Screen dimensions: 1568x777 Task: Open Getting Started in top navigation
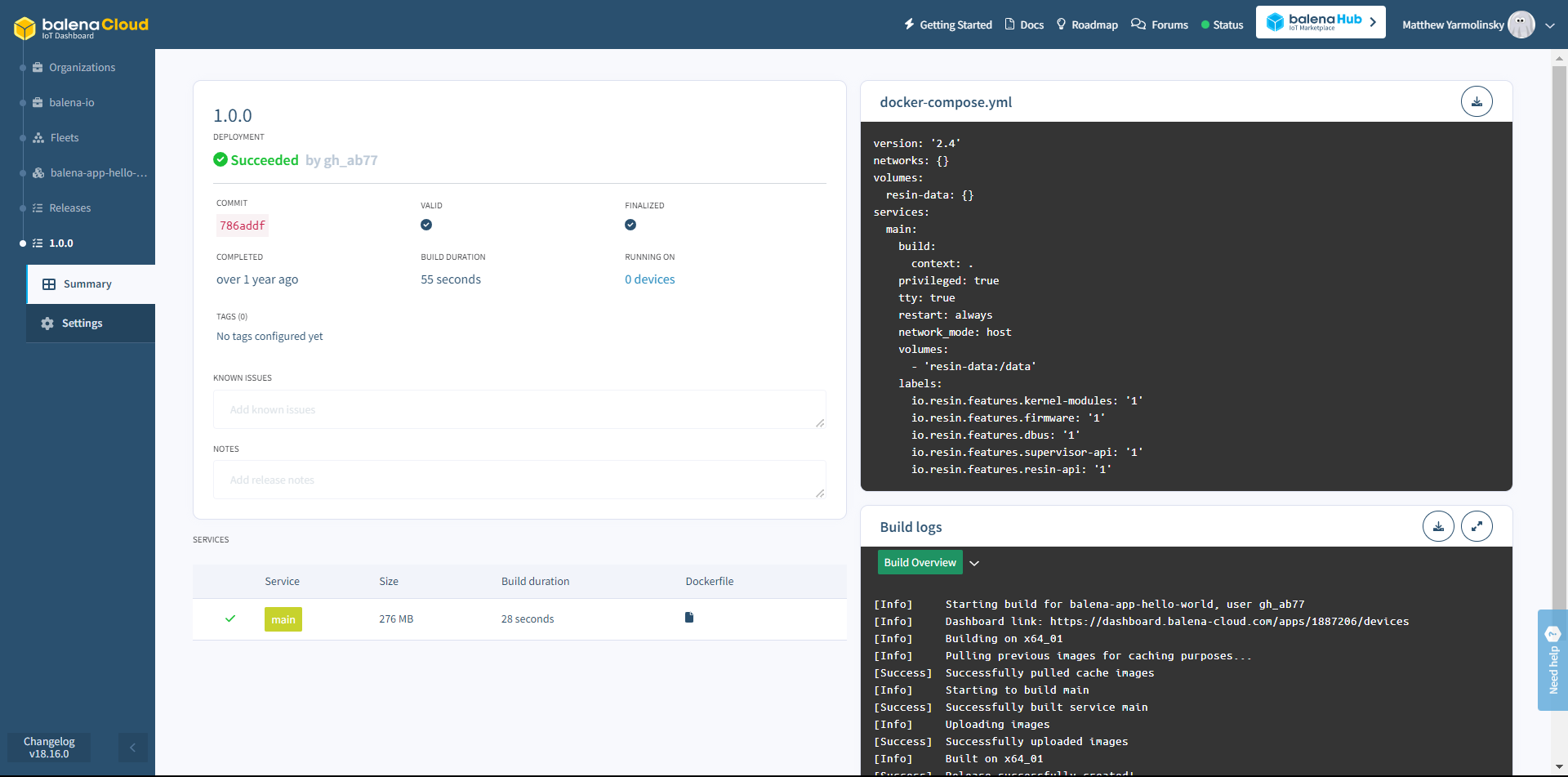[947, 25]
